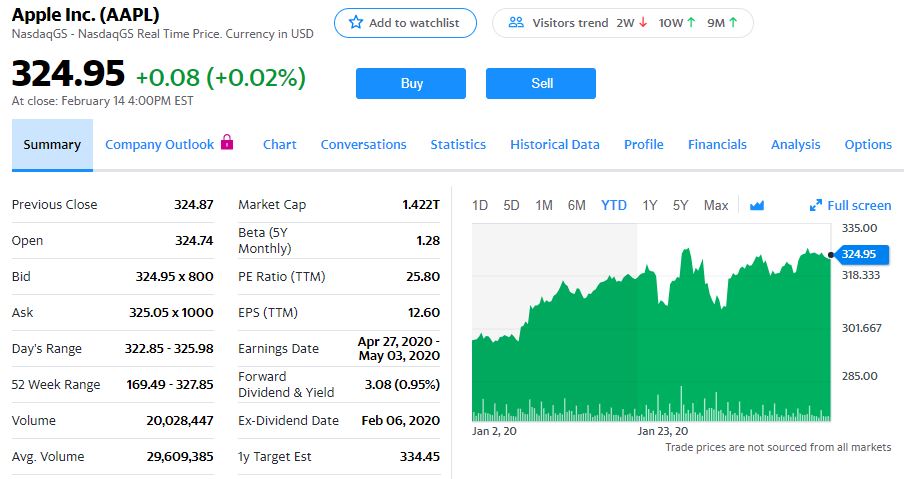Click the EPS (TTM) value 12.60
The width and height of the screenshot is (904, 479).
424,312
